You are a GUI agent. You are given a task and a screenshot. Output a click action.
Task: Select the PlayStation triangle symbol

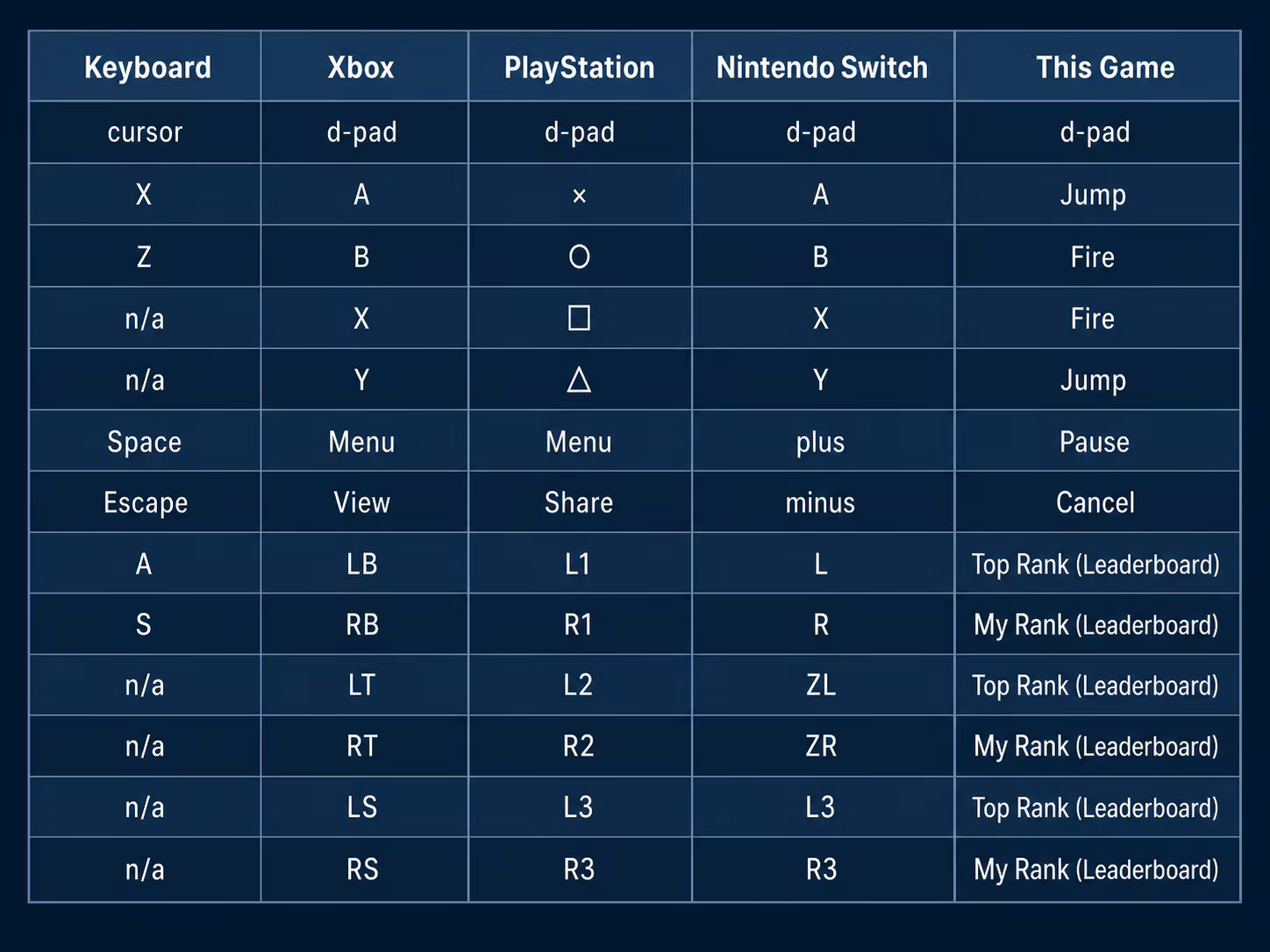click(579, 380)
